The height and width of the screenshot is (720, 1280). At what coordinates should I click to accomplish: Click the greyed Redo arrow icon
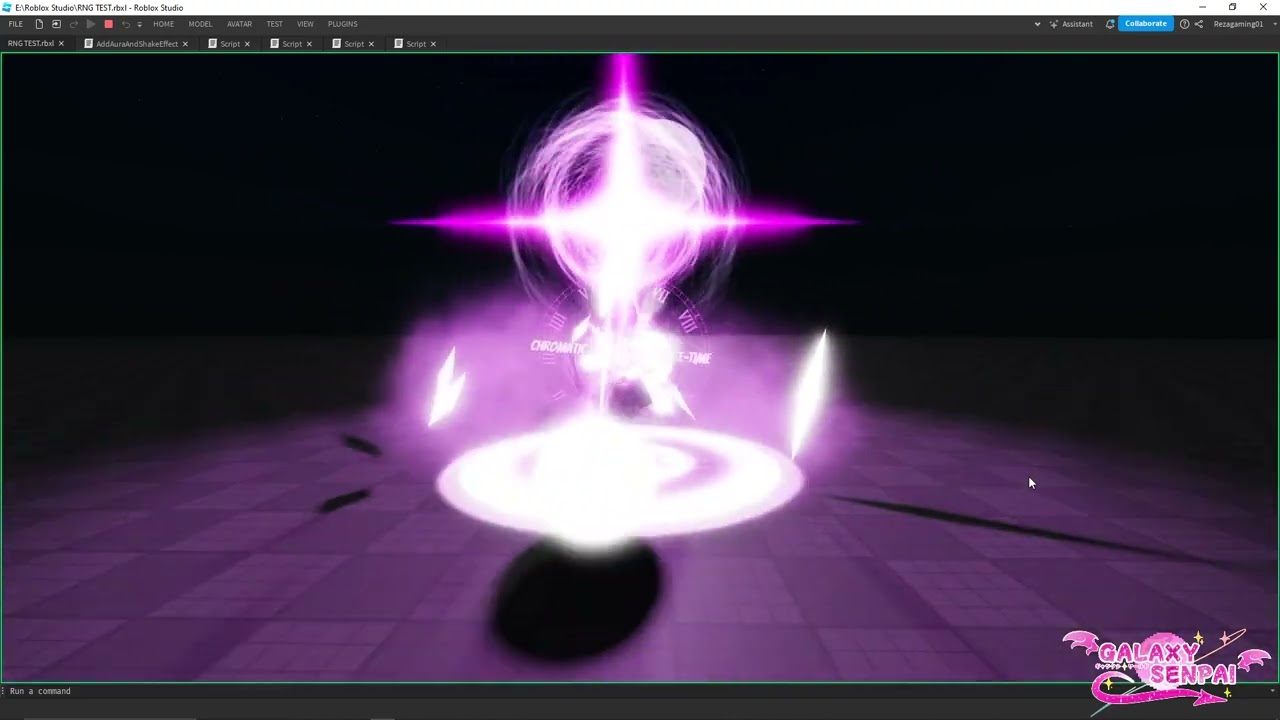tap(74, 24)
